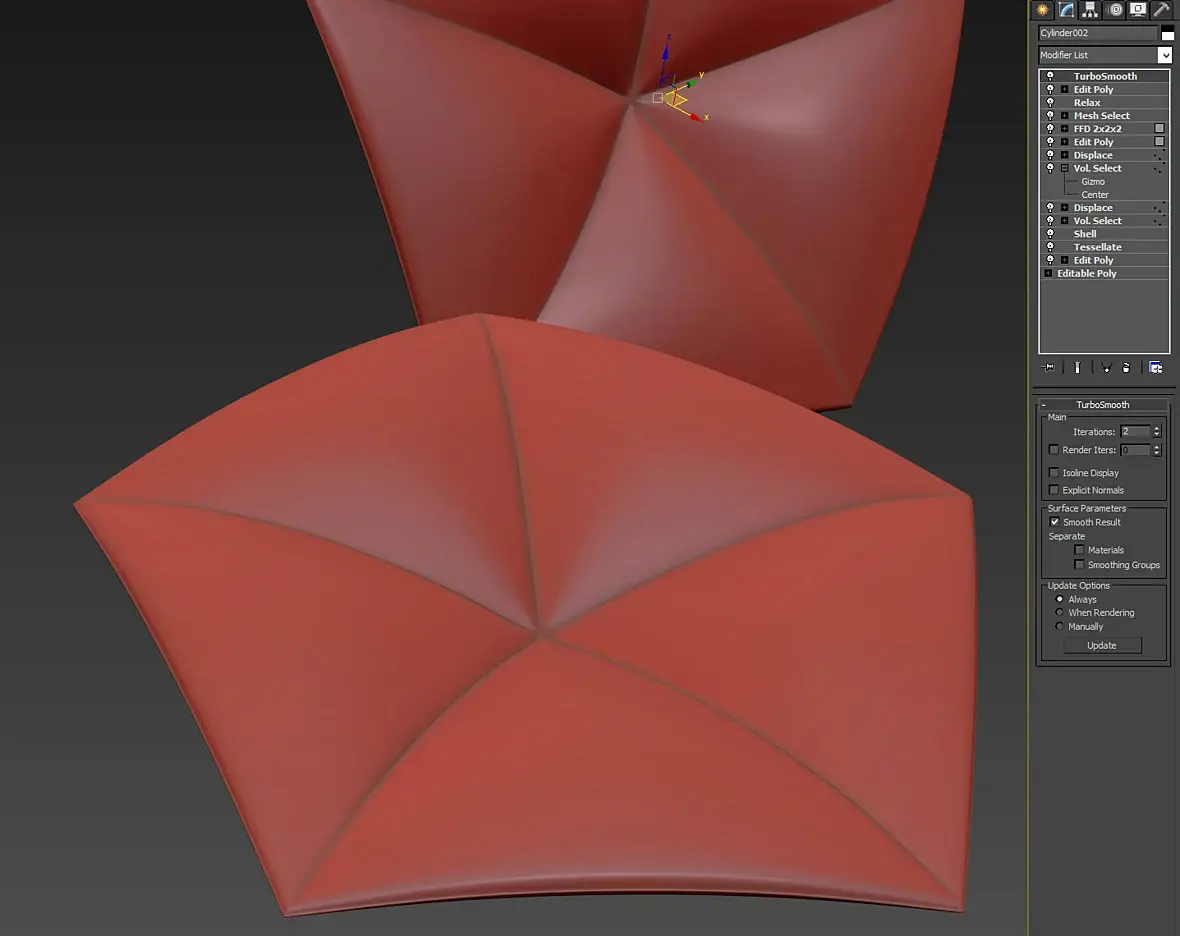
Task: Select the Shell modifier in the stack
Action: coord(1104,233)
